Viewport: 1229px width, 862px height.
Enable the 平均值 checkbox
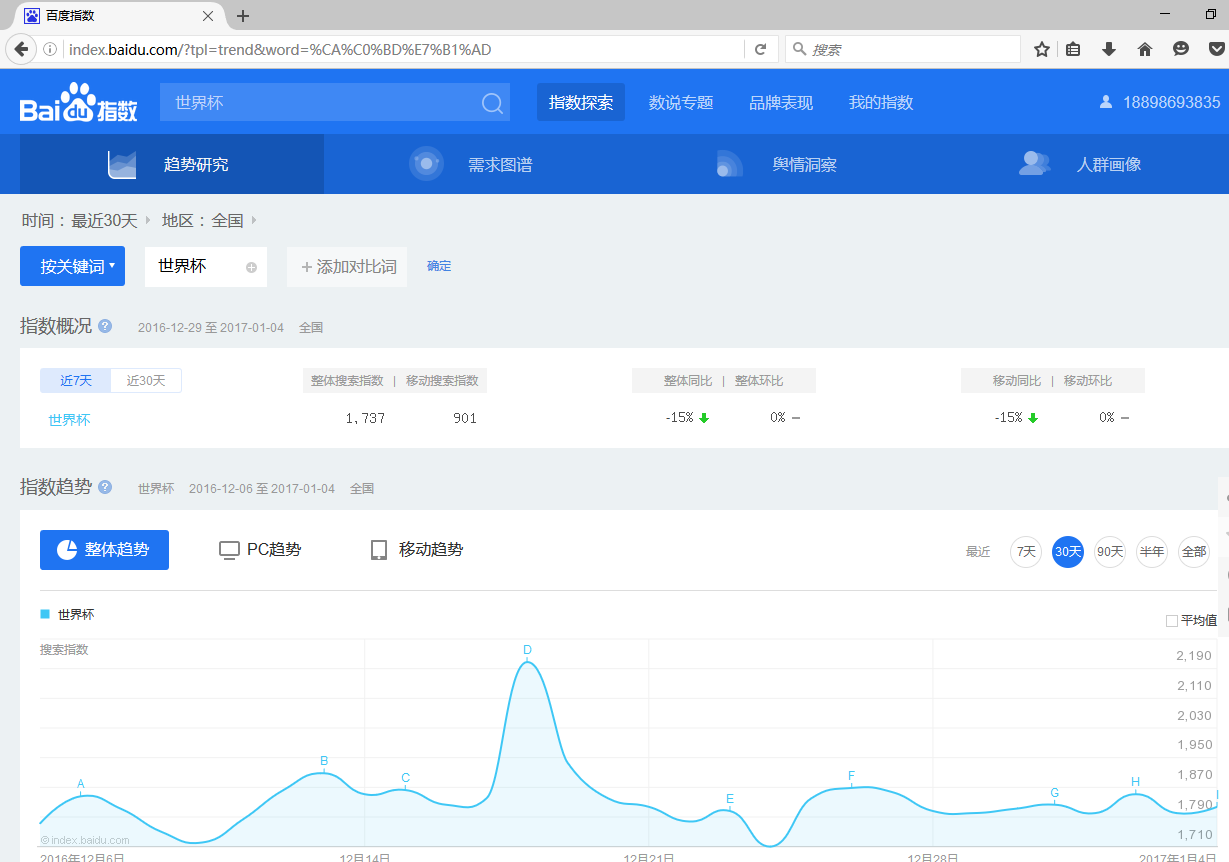[x=1172, y=621]
